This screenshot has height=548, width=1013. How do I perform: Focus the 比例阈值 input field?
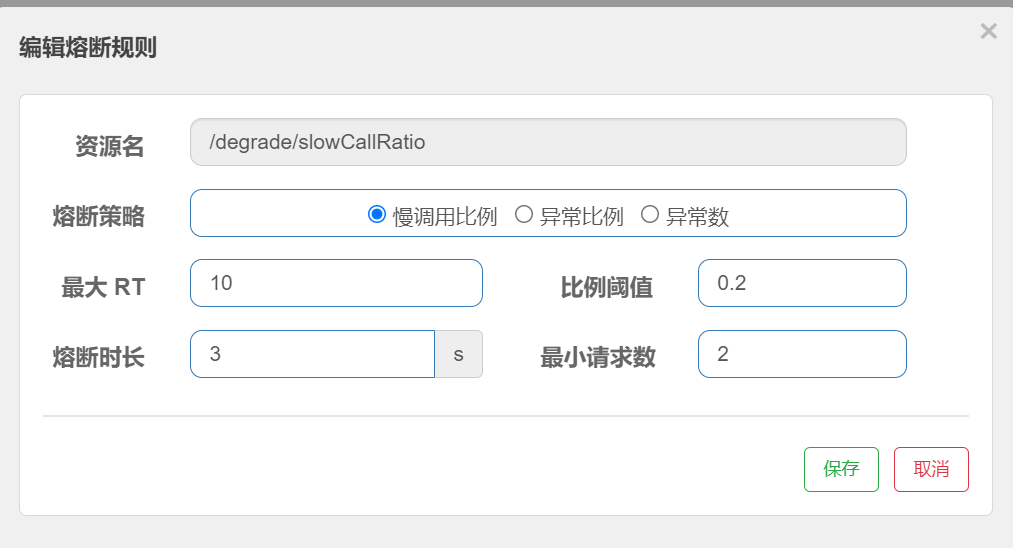coord(802,283)
